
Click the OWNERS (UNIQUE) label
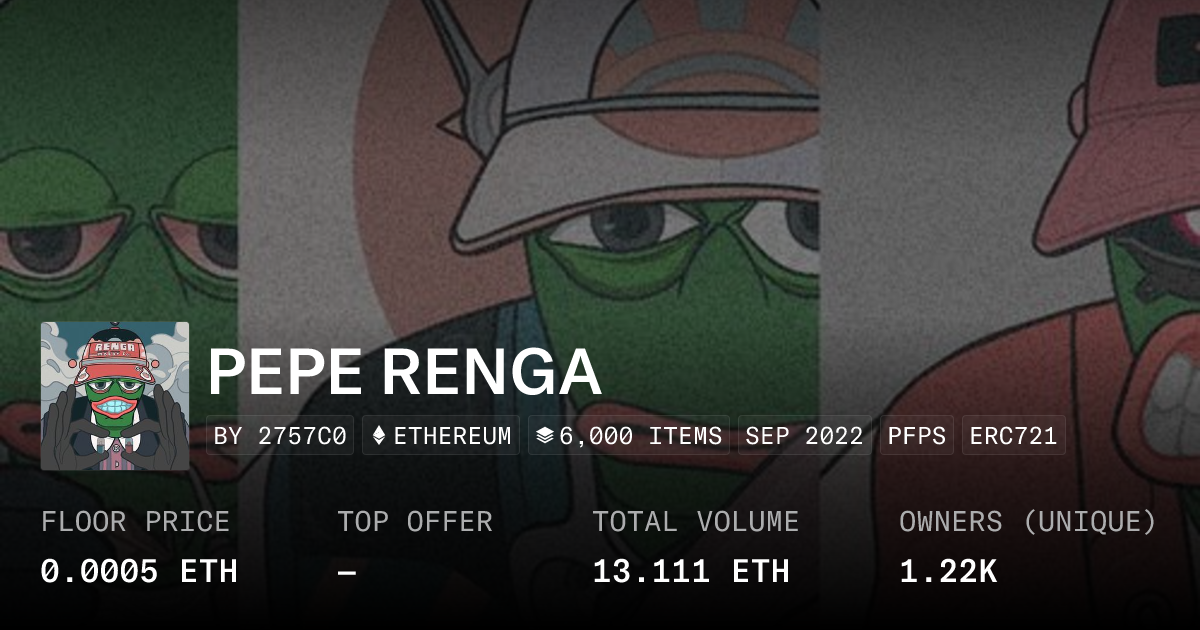1028,522
